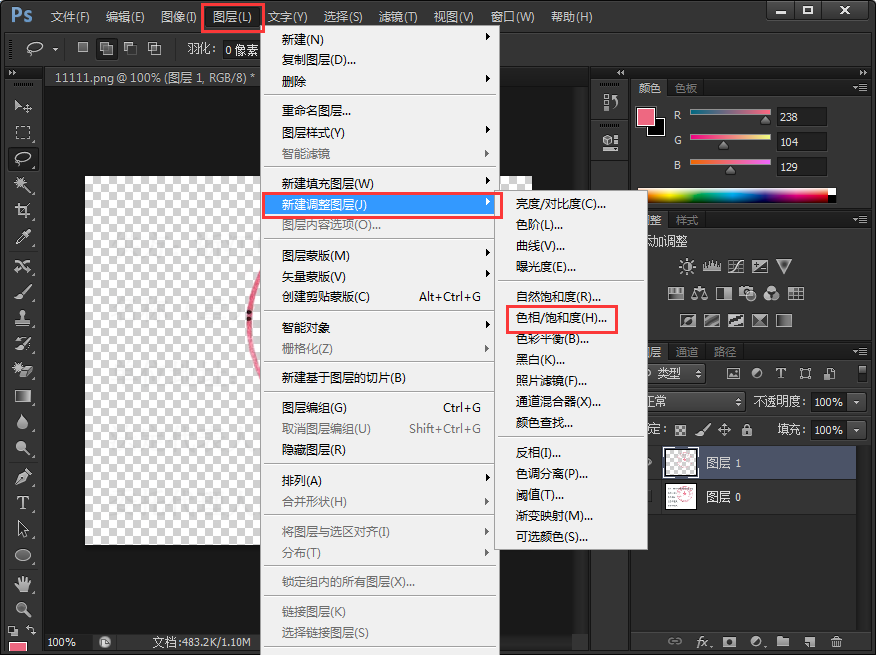Add a Channel Mixer adjustment icon
This screenshot has width=876, height=655.
coord(772,293)
